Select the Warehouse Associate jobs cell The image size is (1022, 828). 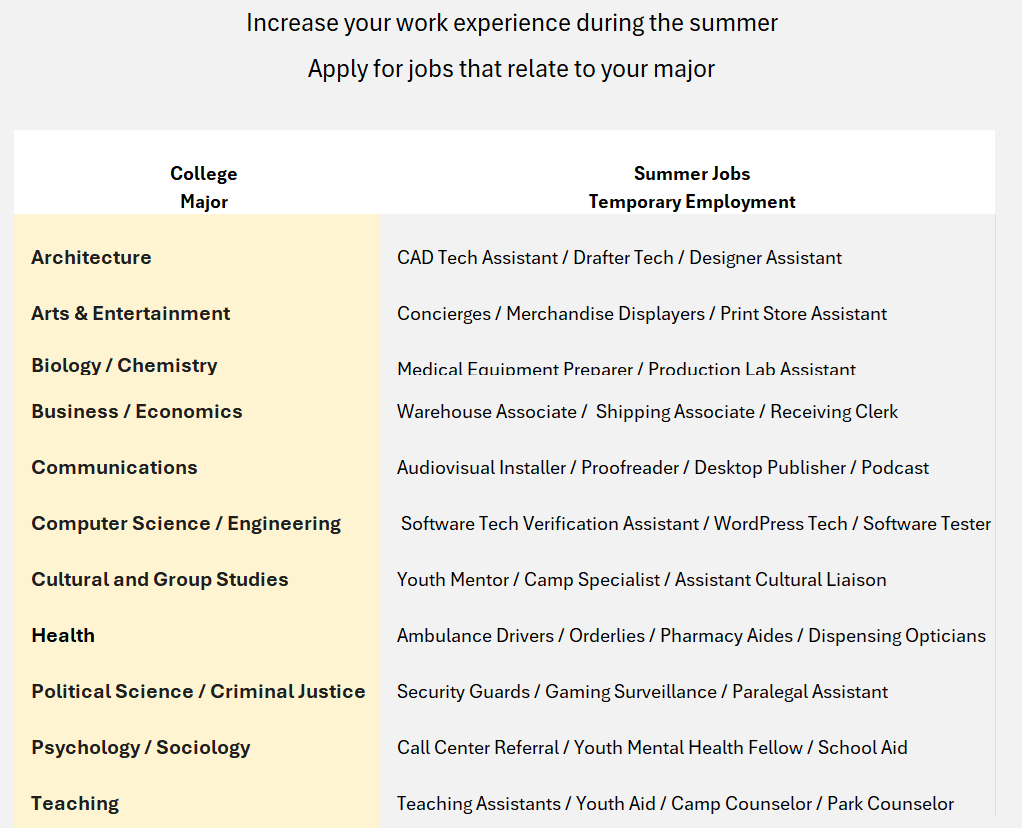coord(647,412)
